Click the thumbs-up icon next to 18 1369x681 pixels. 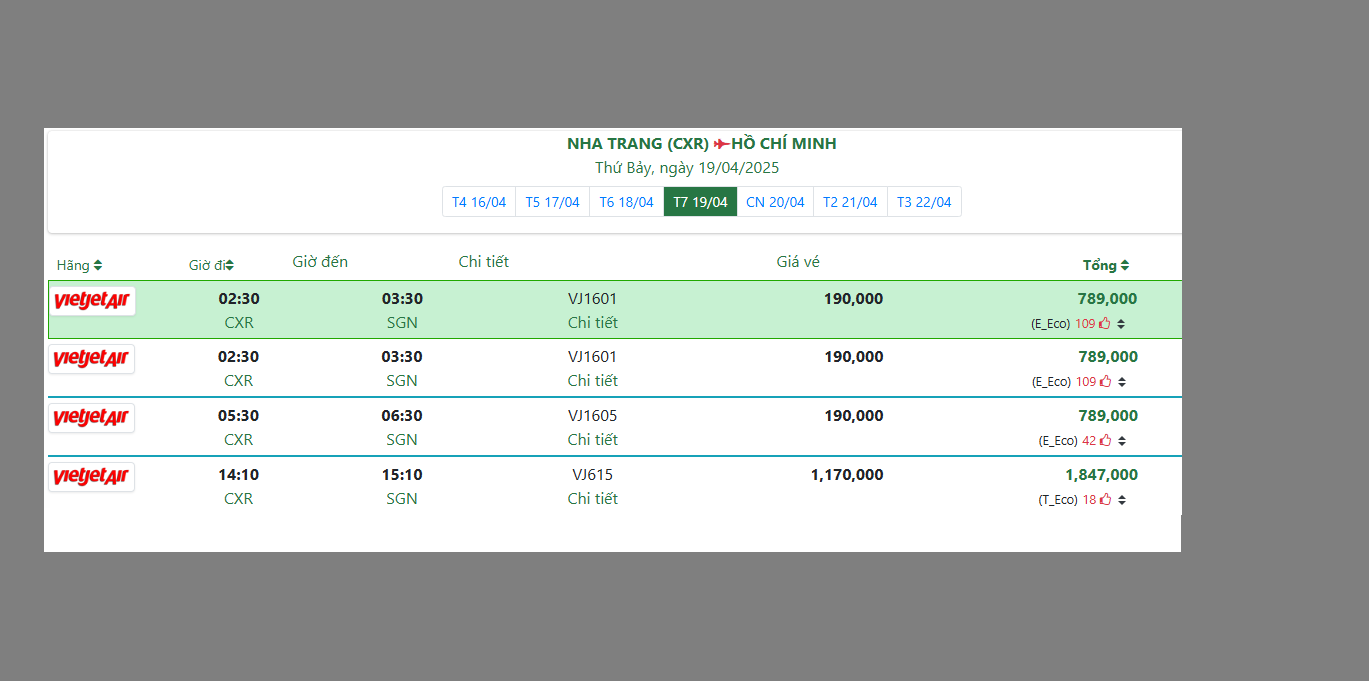pos(1105,500)
